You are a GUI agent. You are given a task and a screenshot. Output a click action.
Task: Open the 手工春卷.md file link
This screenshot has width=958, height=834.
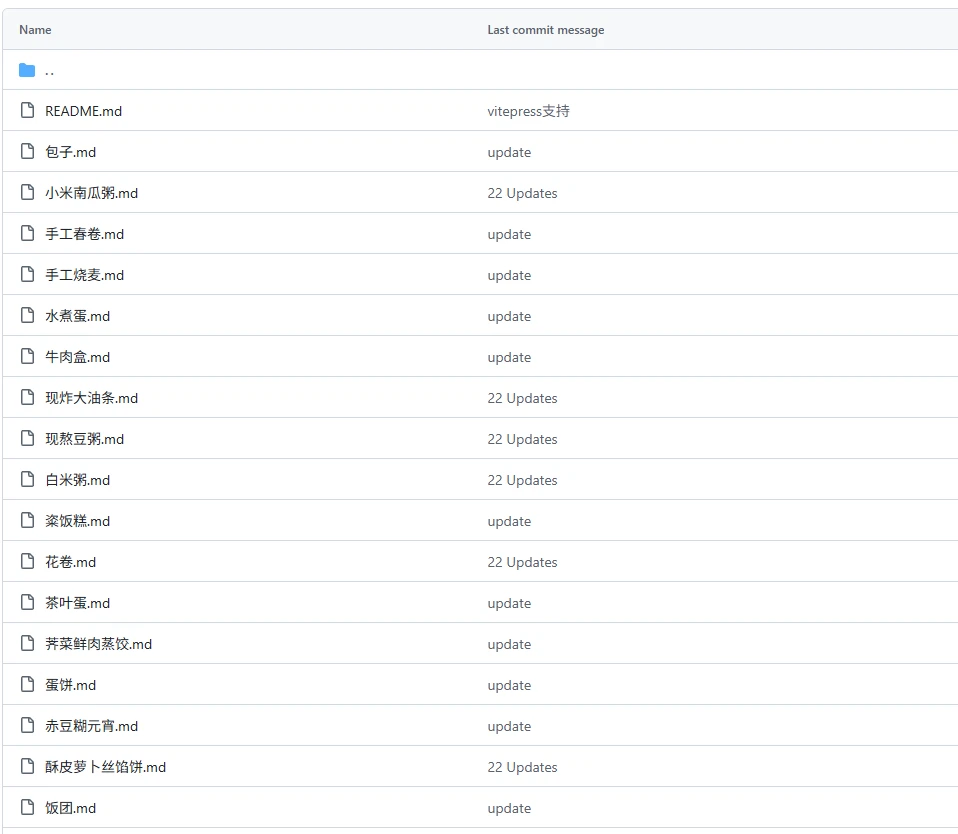[84, 234]
